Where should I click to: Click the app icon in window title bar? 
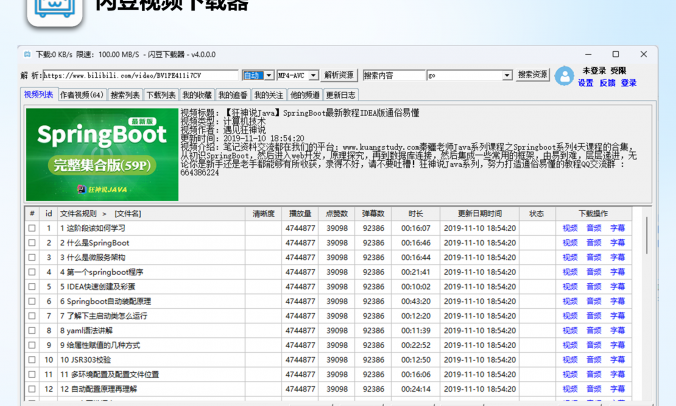point(26,54)
